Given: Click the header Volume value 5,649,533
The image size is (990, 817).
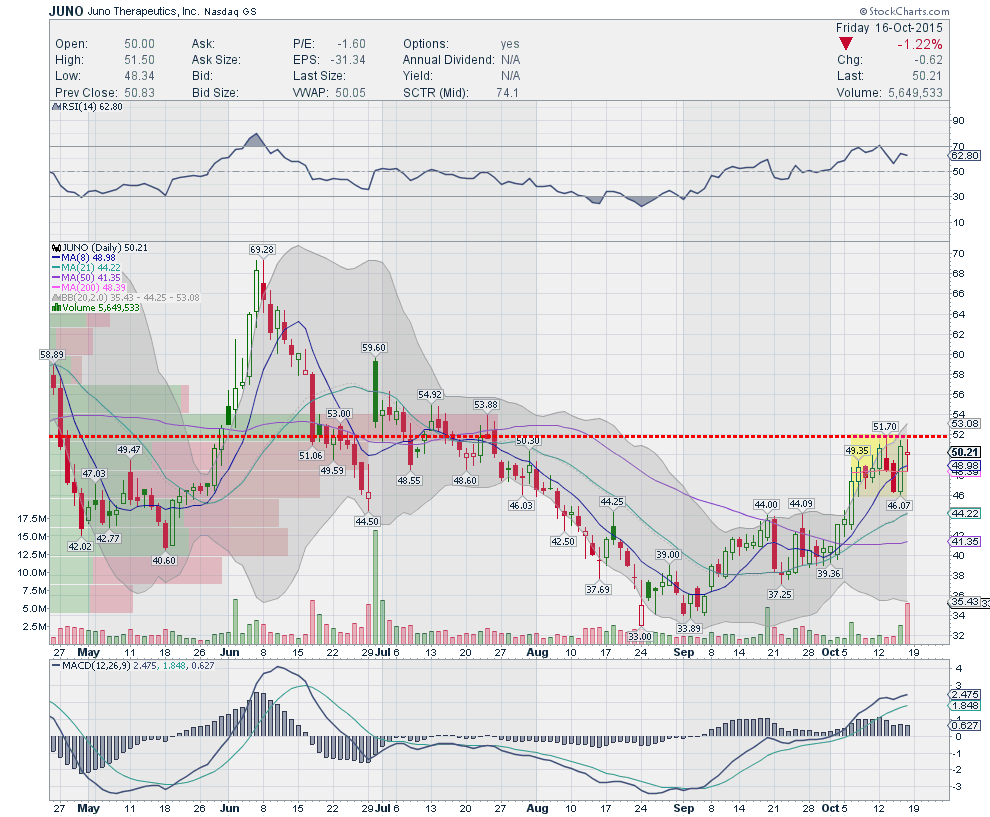Looking at the screenshot, I should (915, 93).
